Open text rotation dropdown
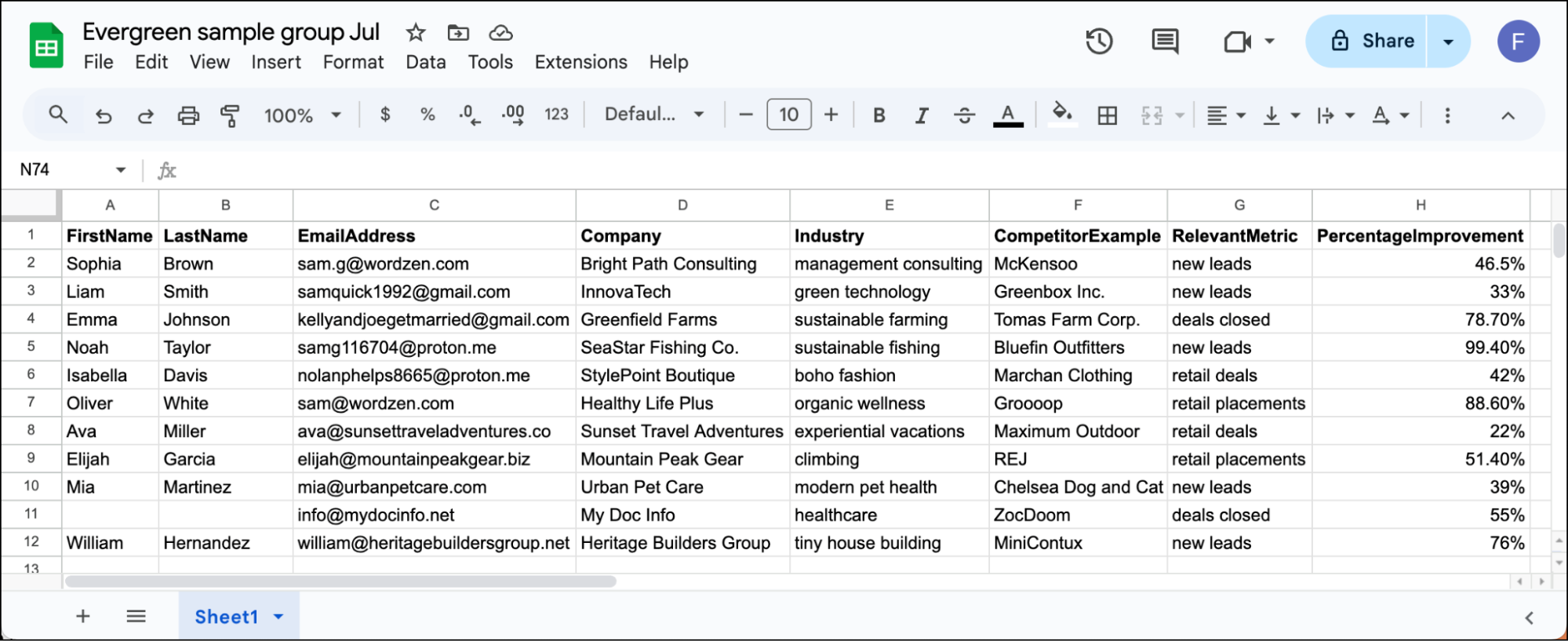 click(x=1390, y=115)
